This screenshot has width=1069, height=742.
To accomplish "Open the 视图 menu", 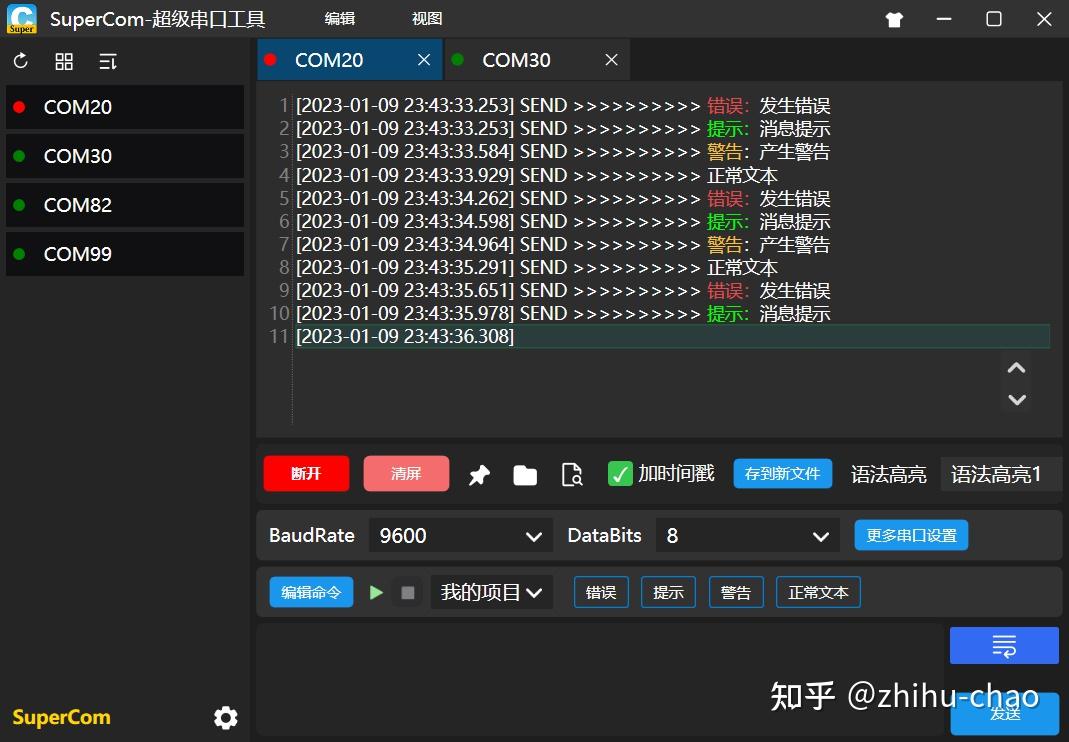I will pyautogui.click(x=426, y=18).
